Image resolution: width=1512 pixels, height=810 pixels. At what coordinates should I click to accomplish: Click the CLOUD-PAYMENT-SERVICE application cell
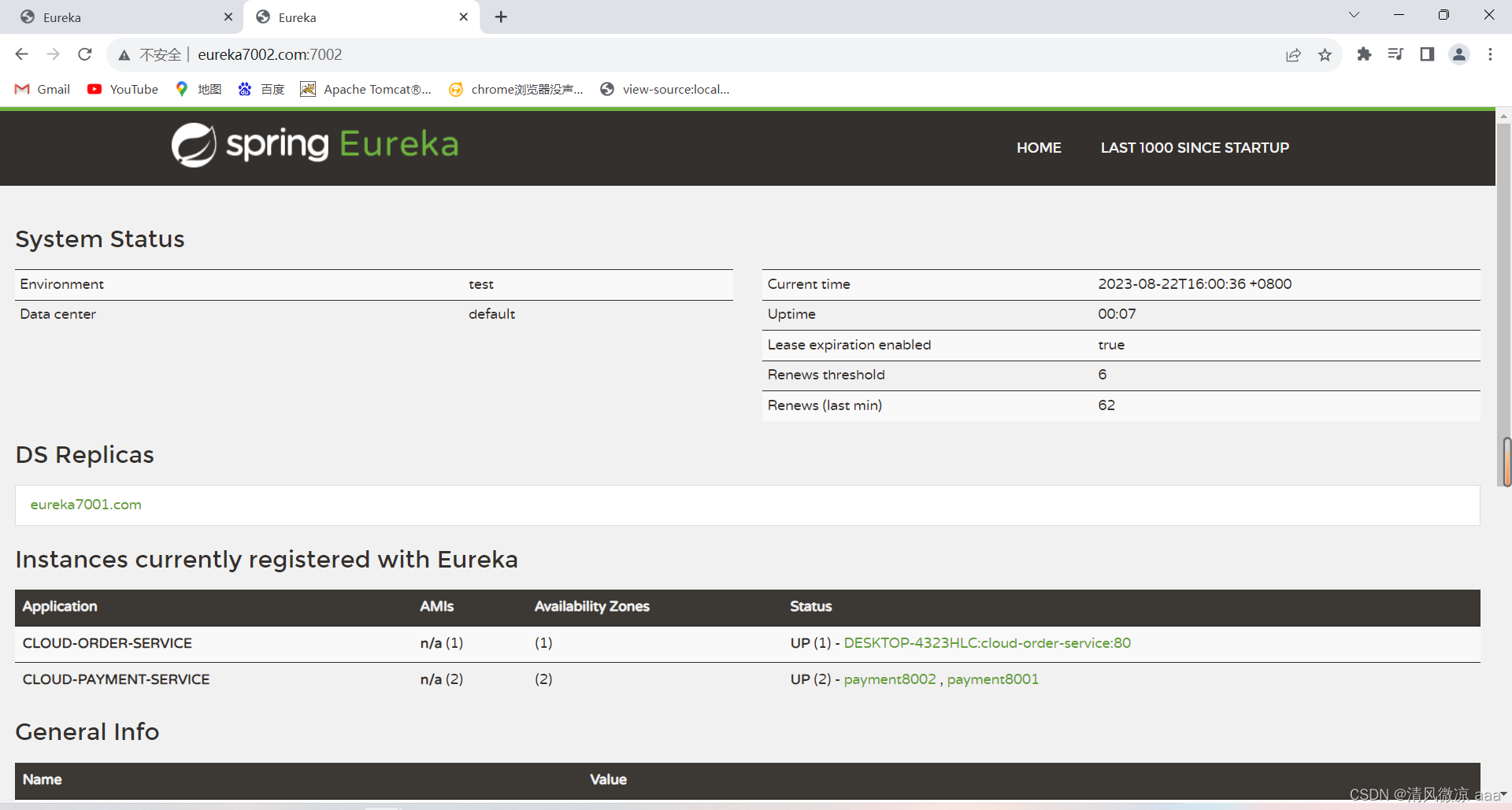[x=116, y=679]
